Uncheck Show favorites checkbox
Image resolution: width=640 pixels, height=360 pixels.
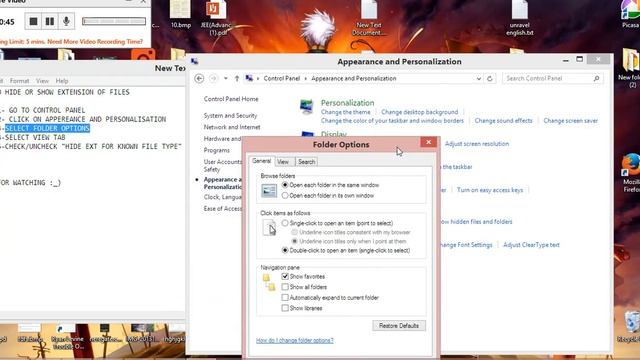[x=285, y=276]
